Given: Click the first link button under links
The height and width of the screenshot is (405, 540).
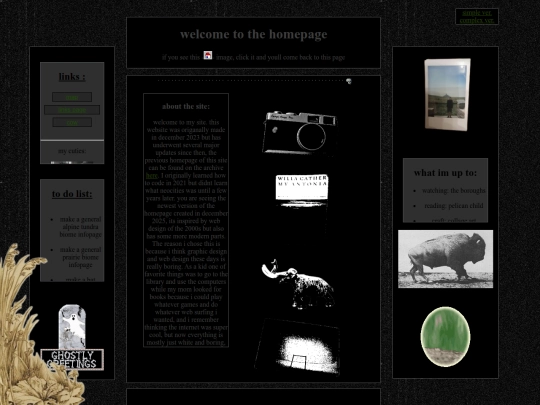Looking at the screenshot, I should coord(72,97).
